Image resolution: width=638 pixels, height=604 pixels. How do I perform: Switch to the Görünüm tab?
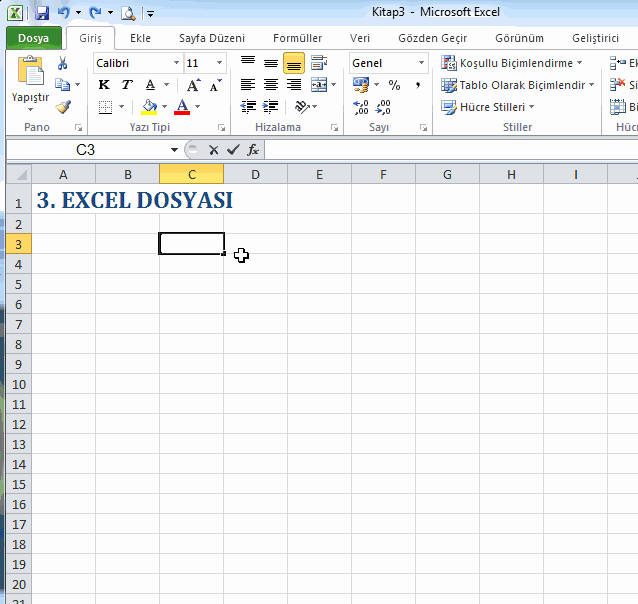pos(519,38)
